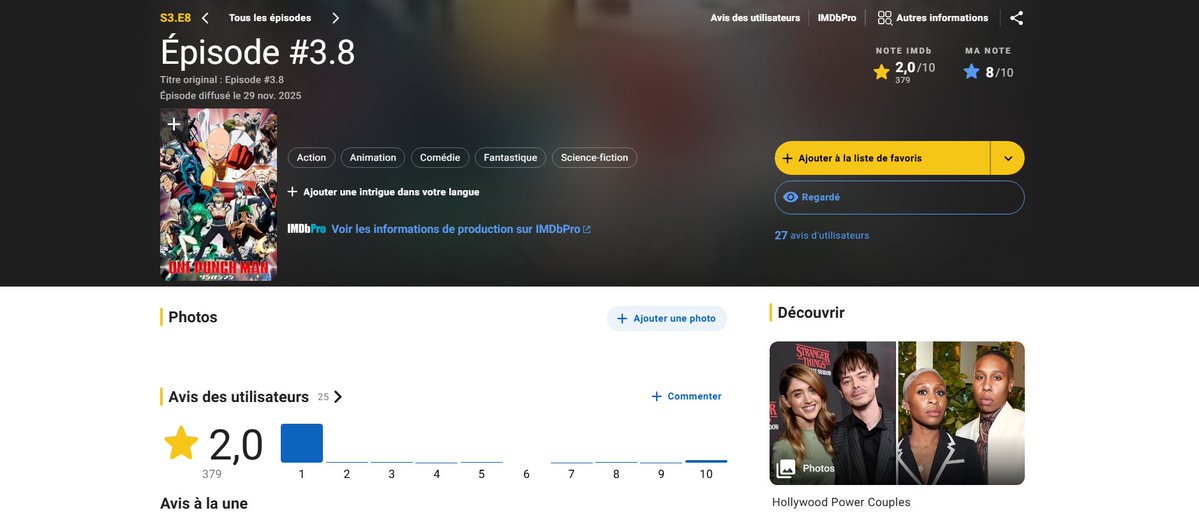Select the rating 10 histogram bar
Screen dimensions: 1199x515
(706, 461)
